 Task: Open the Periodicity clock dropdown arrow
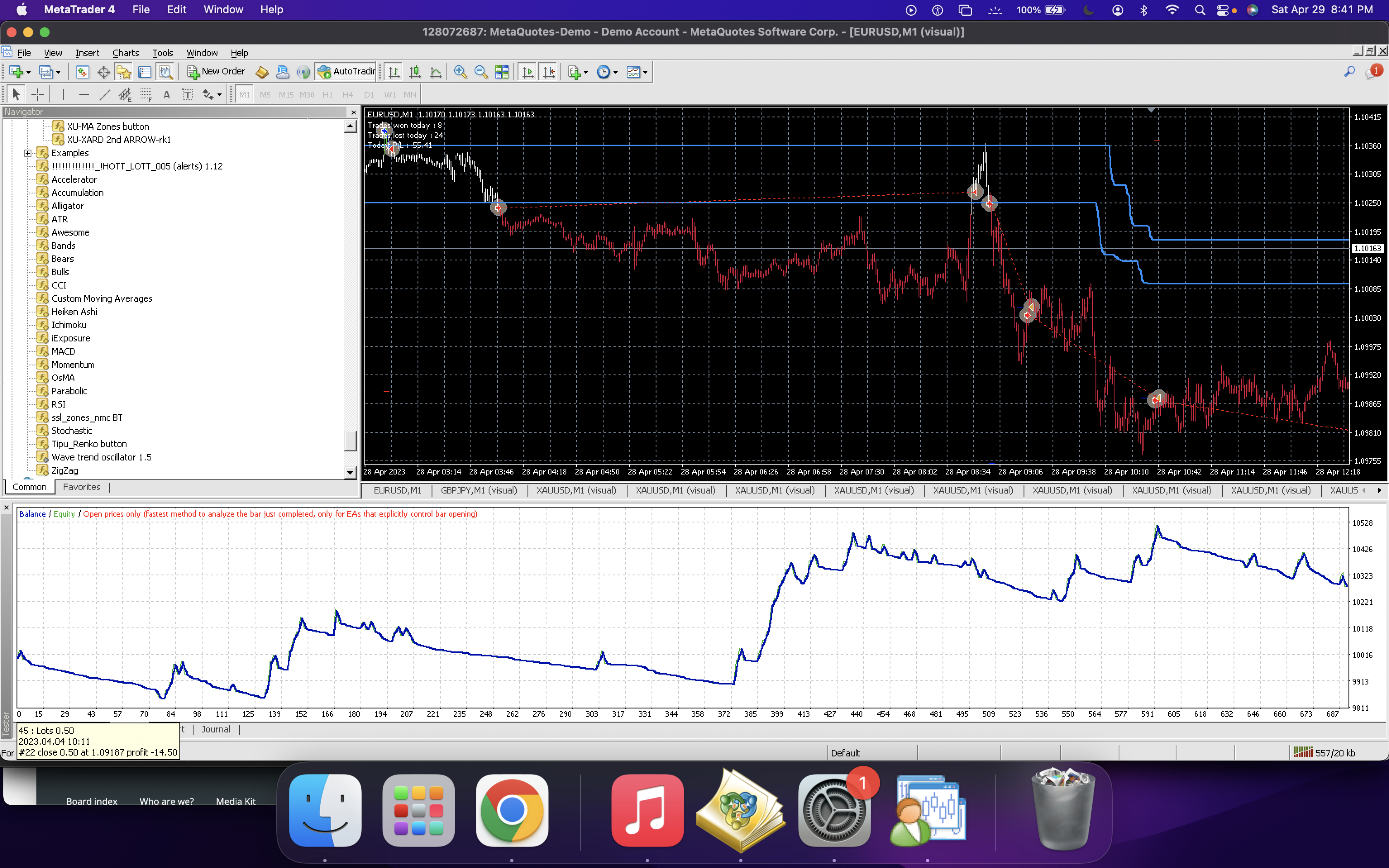pyautogui.click(x=615, y=72)
